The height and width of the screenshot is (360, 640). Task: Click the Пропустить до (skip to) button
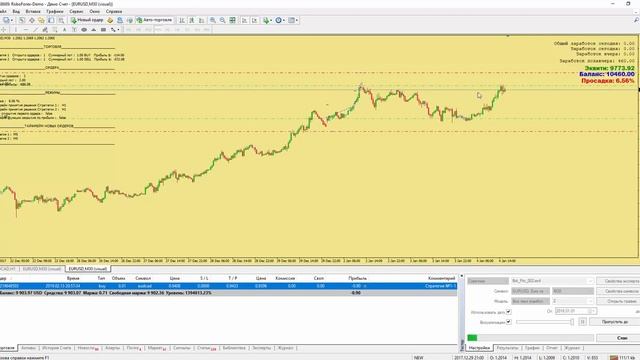615,322
